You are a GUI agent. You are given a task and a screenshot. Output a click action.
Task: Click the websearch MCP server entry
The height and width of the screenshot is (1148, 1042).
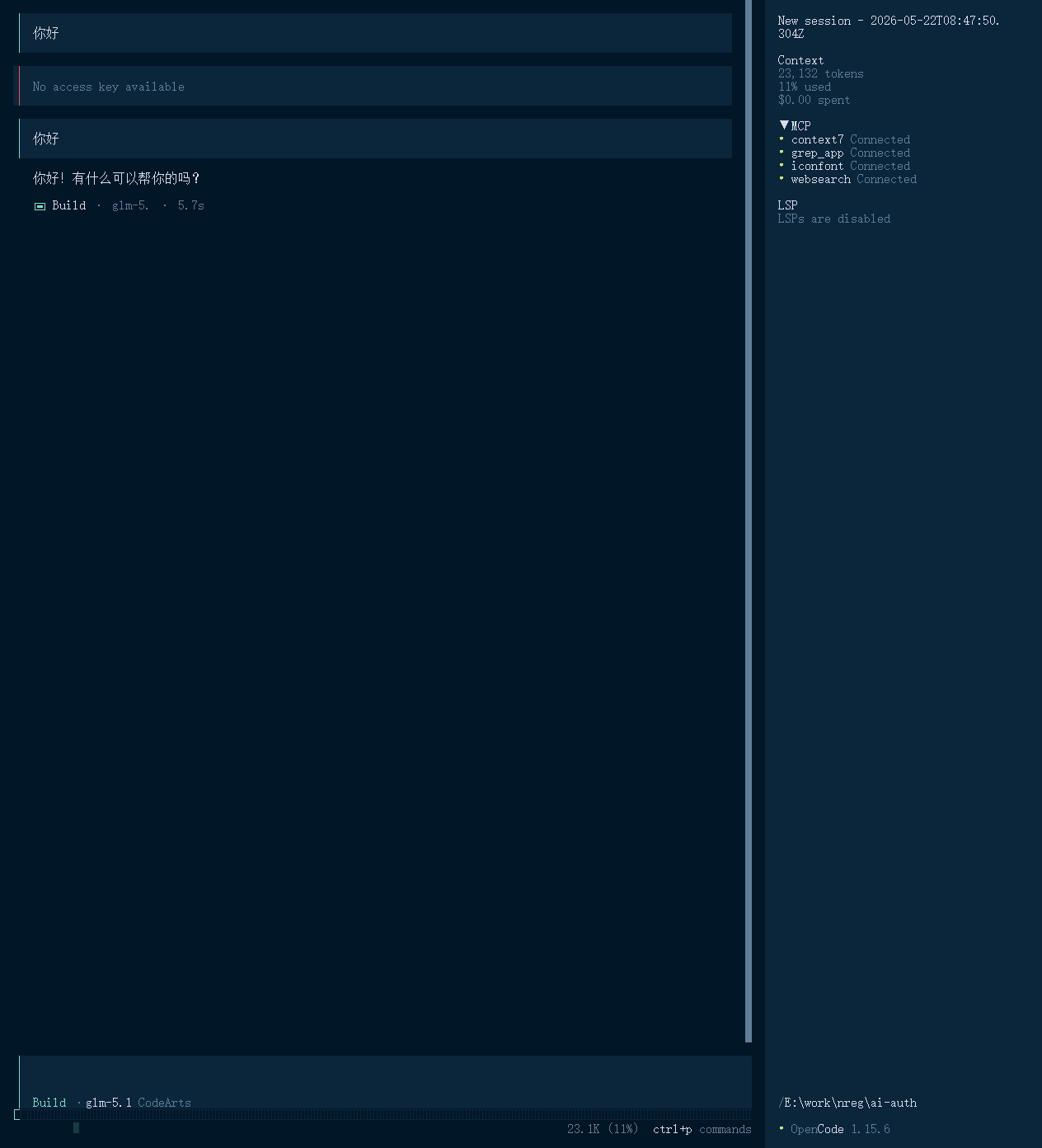pos(854,179)
